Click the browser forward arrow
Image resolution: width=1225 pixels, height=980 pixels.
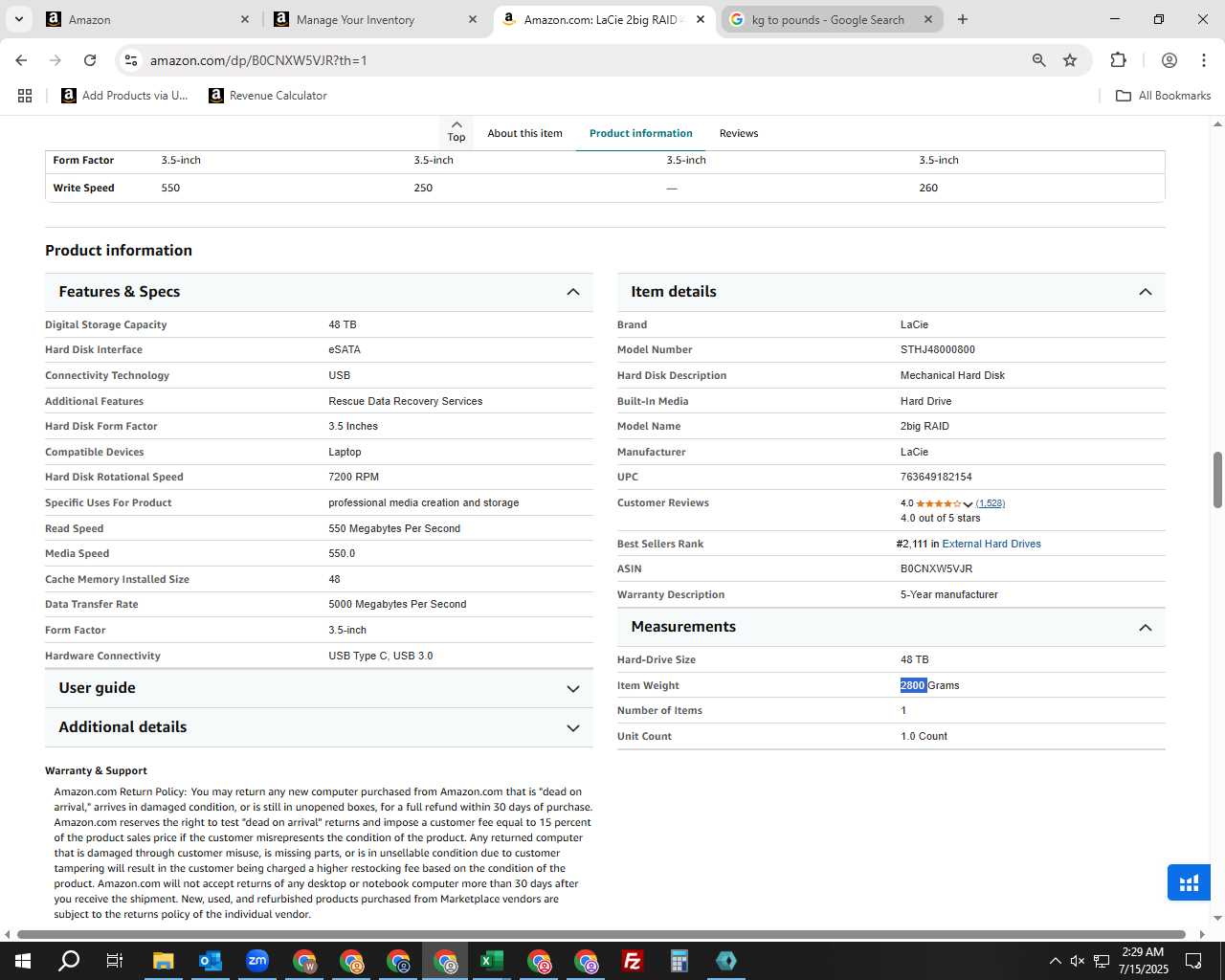pyautogui.click(x=56, y=60)
